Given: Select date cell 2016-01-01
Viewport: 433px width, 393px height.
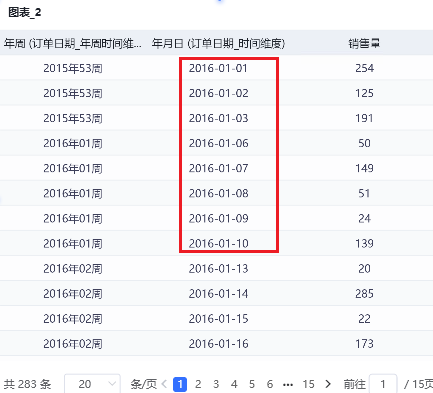Looking at the screenshot, I should coord(218,68).
